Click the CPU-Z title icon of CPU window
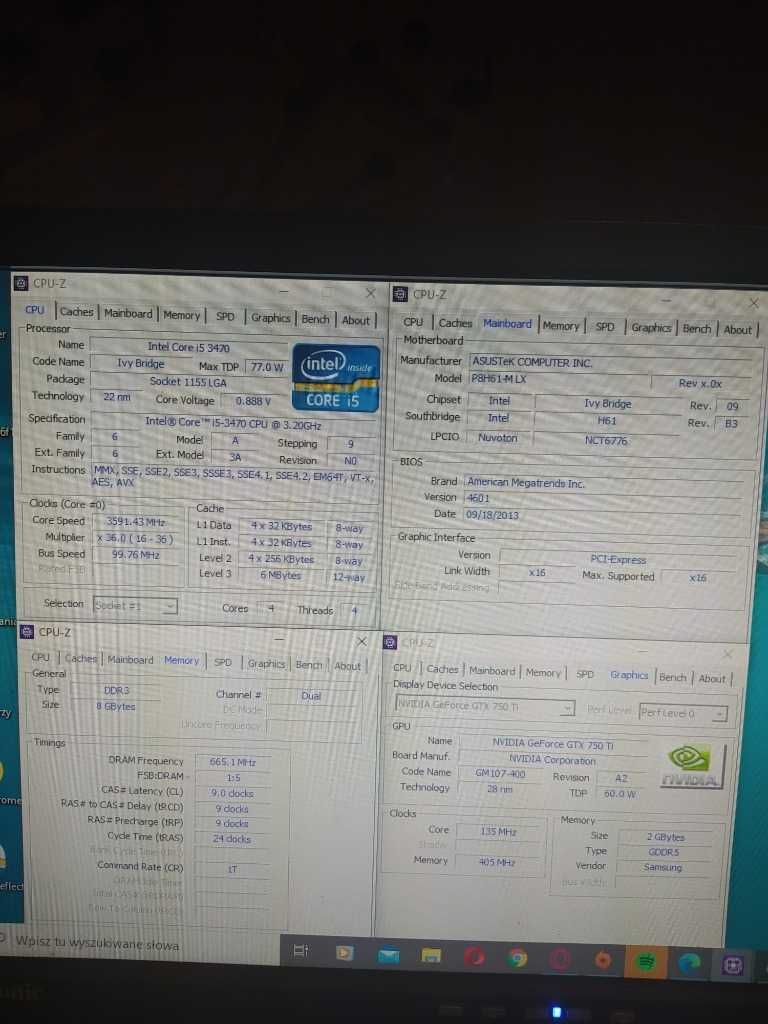768x1024 pixels. 21,283
